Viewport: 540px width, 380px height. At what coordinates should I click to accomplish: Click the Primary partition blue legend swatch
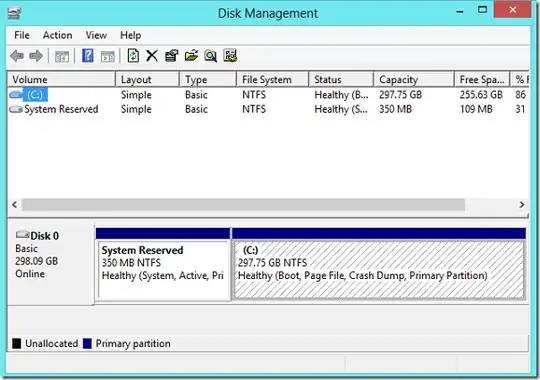87,343
